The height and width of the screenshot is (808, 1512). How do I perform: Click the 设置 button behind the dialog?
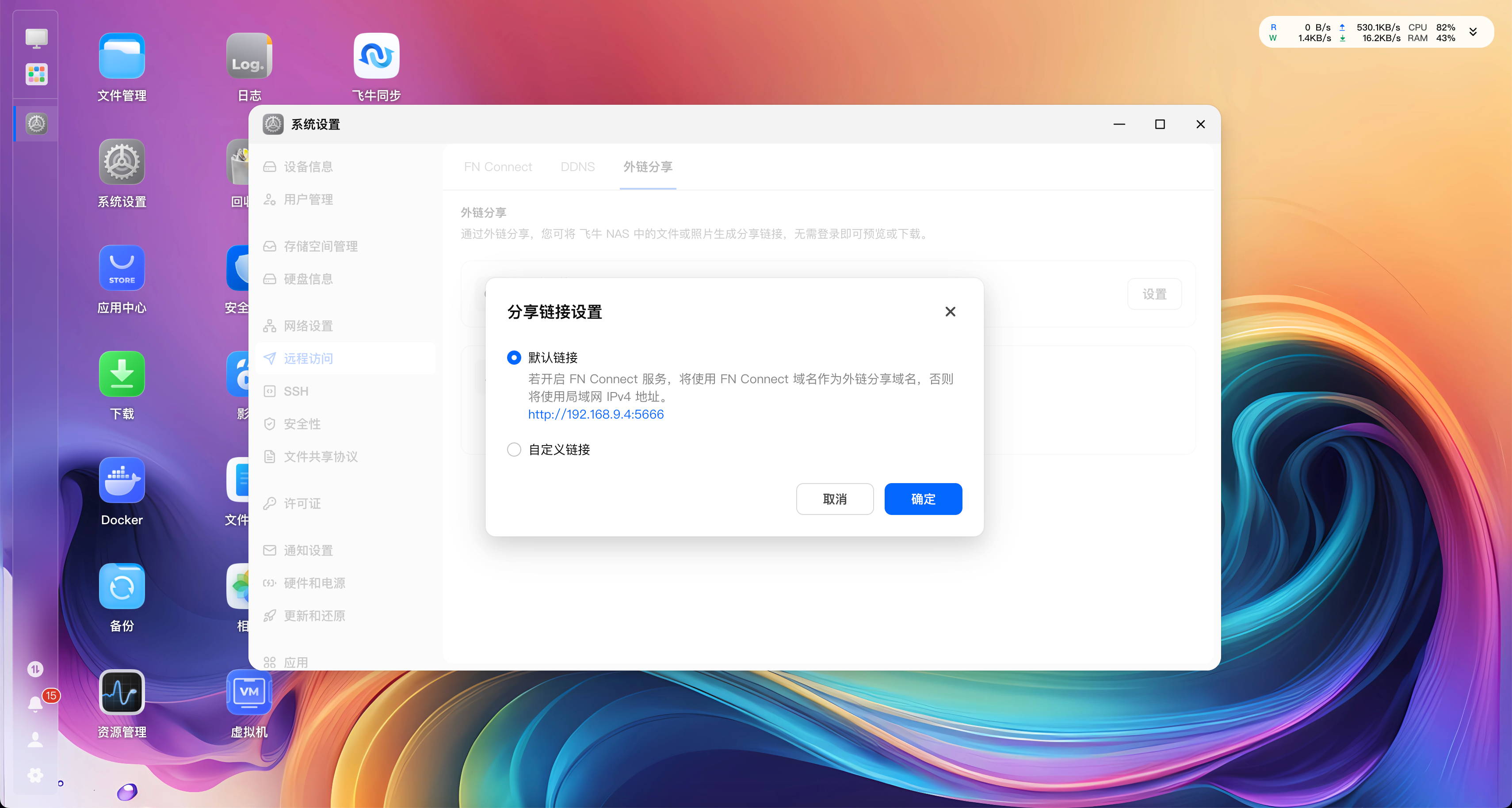coord(1154,294)
